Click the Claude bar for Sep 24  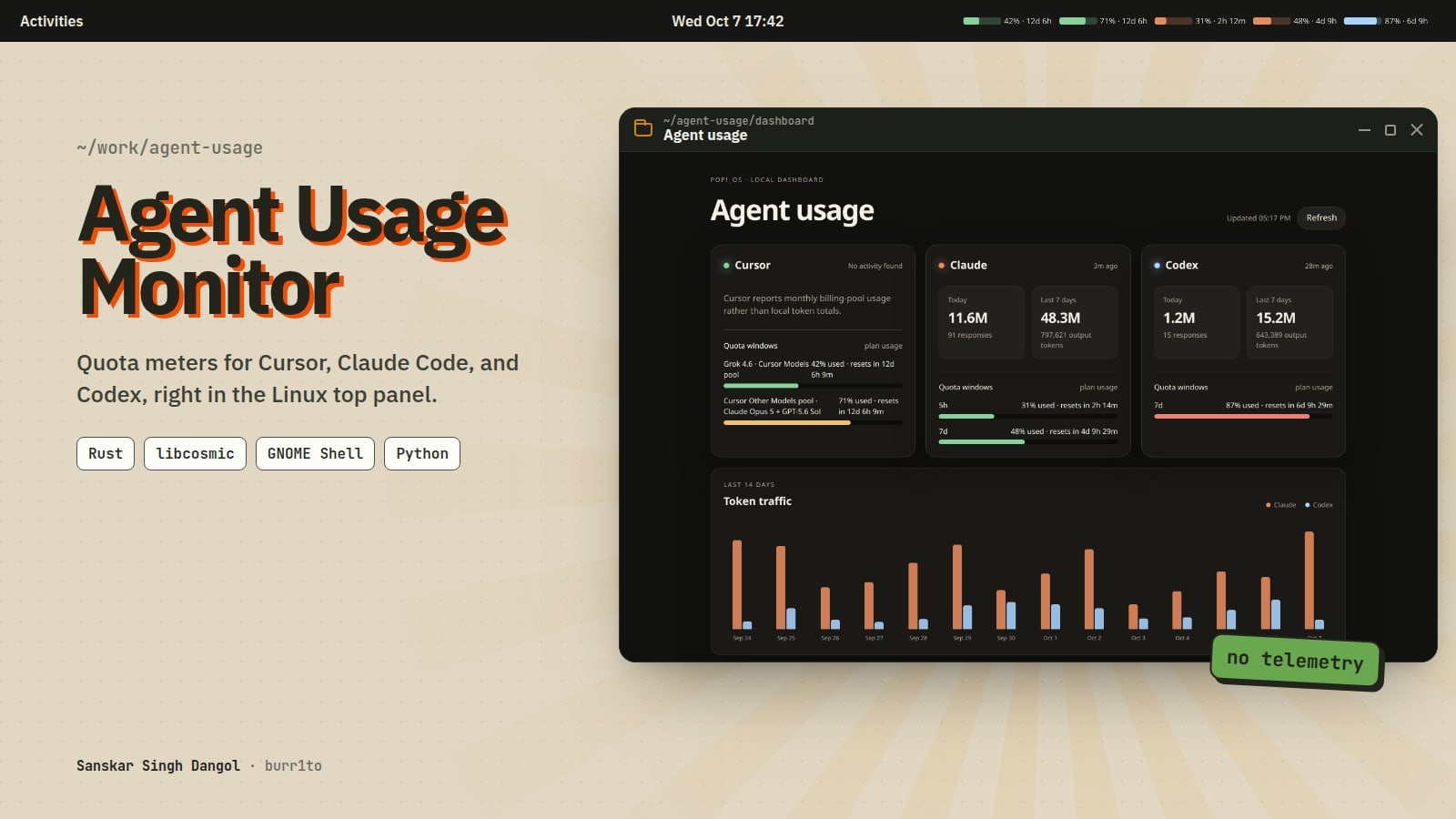[x=737, y=585]
